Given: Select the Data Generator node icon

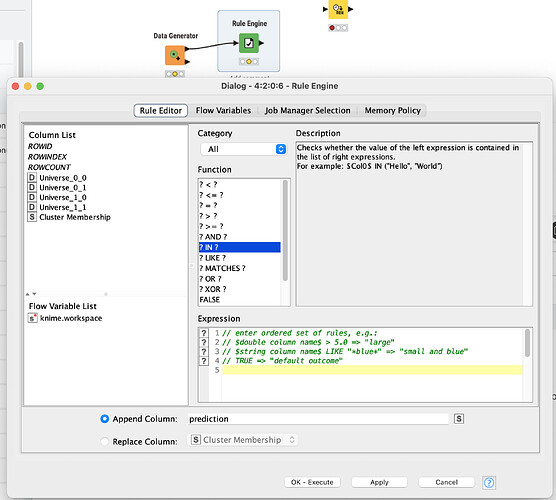Looking at the screenshot, I should pyautogui.click(x=175, y=55).
